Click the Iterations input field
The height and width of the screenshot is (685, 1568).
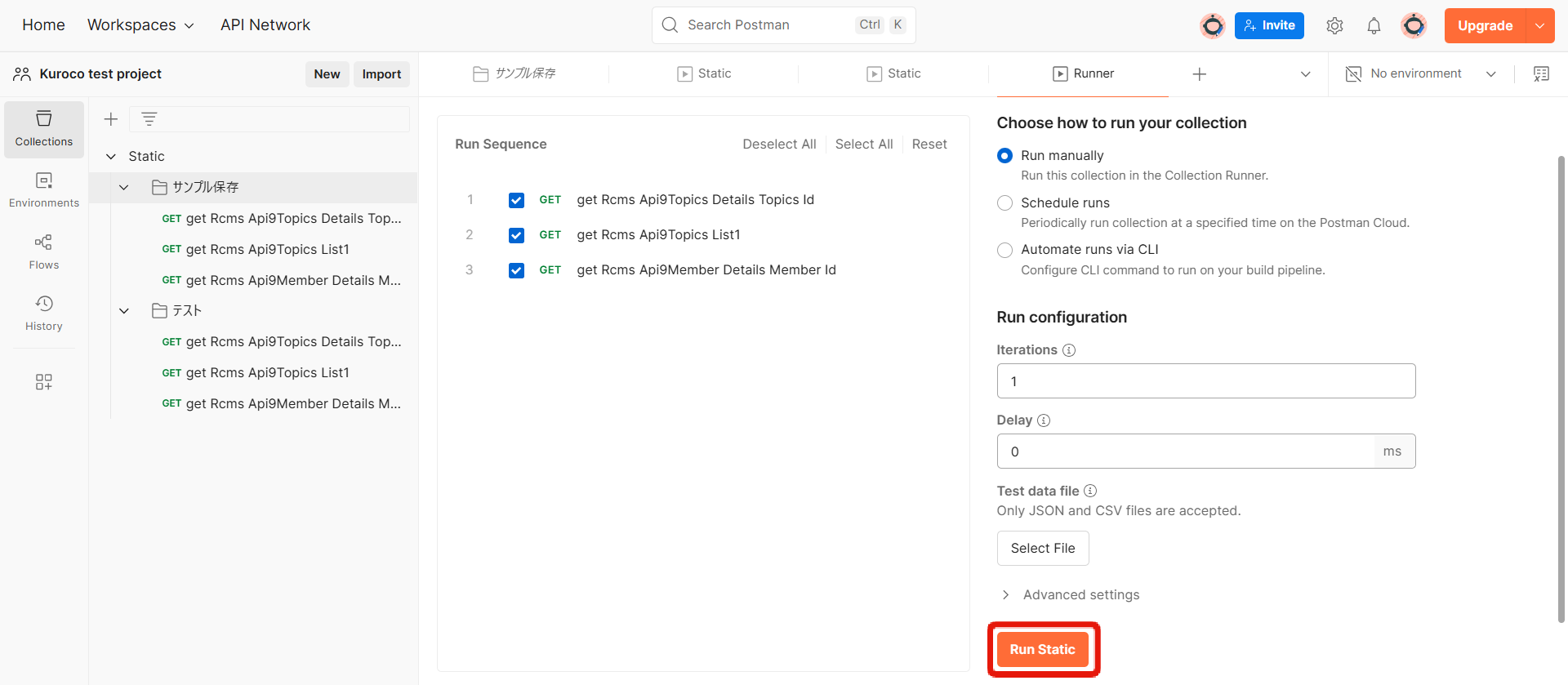click(x=1205, y=381)
